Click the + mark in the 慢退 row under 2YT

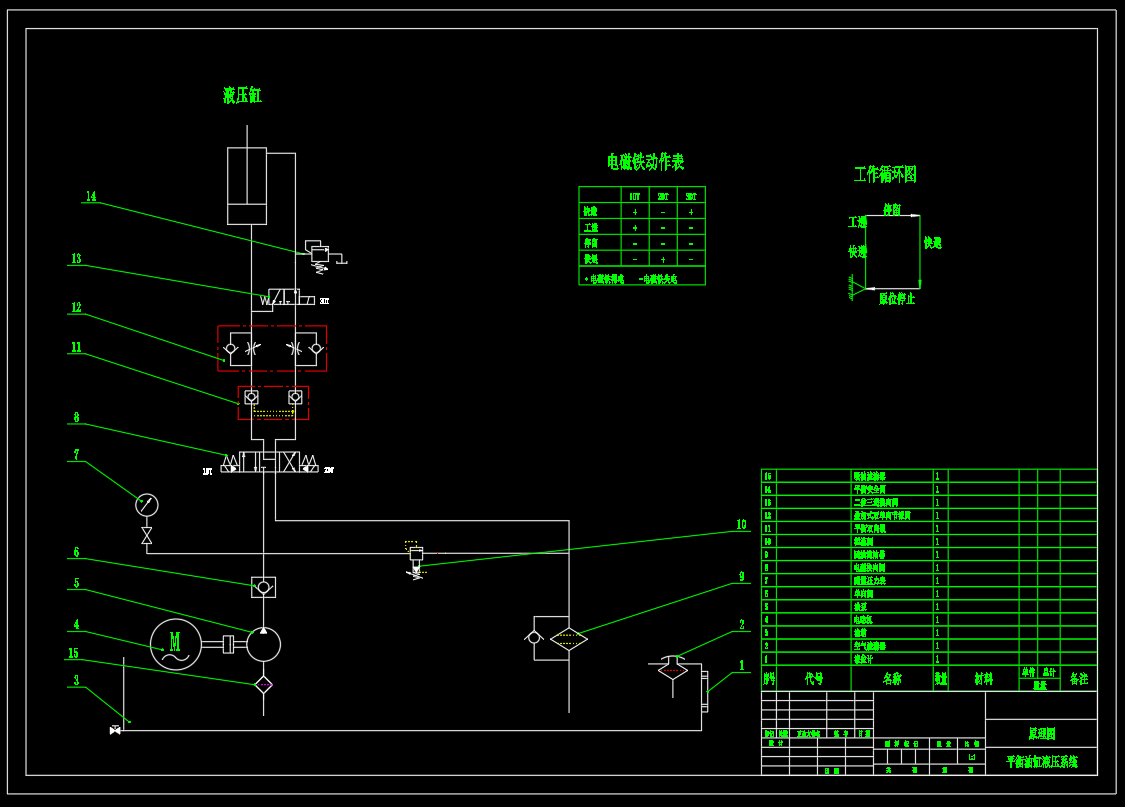coord(663,259)
